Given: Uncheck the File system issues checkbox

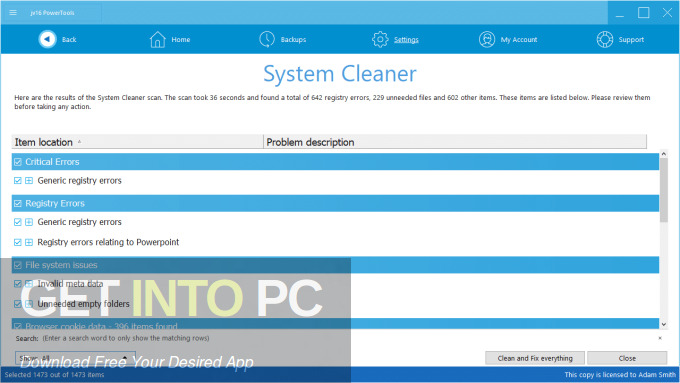Looking at the screenshot, I should click(x=18, y=265).
